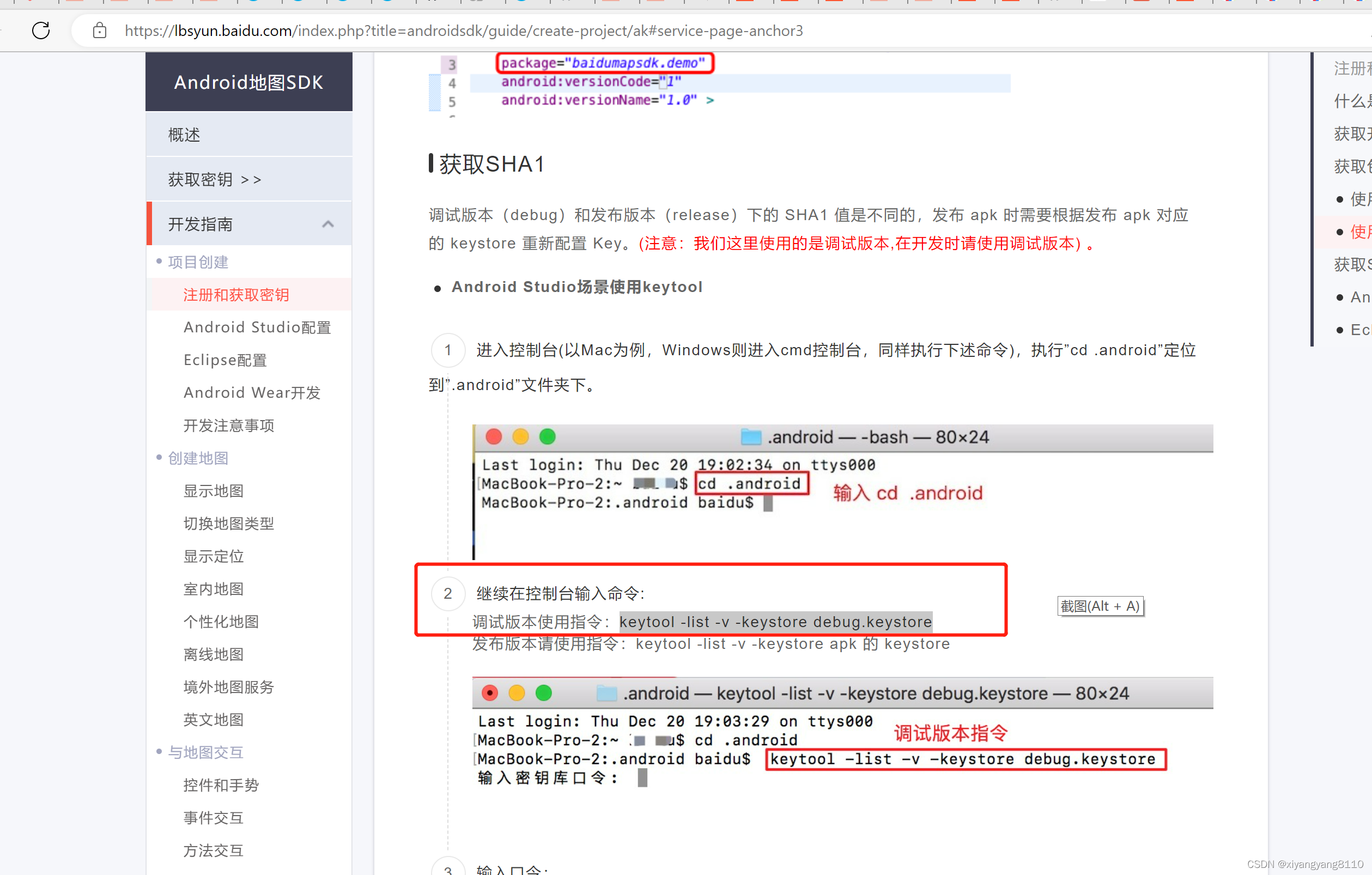Open the Android Studio配置 page

pyautogui.click(x=257, y=327)
